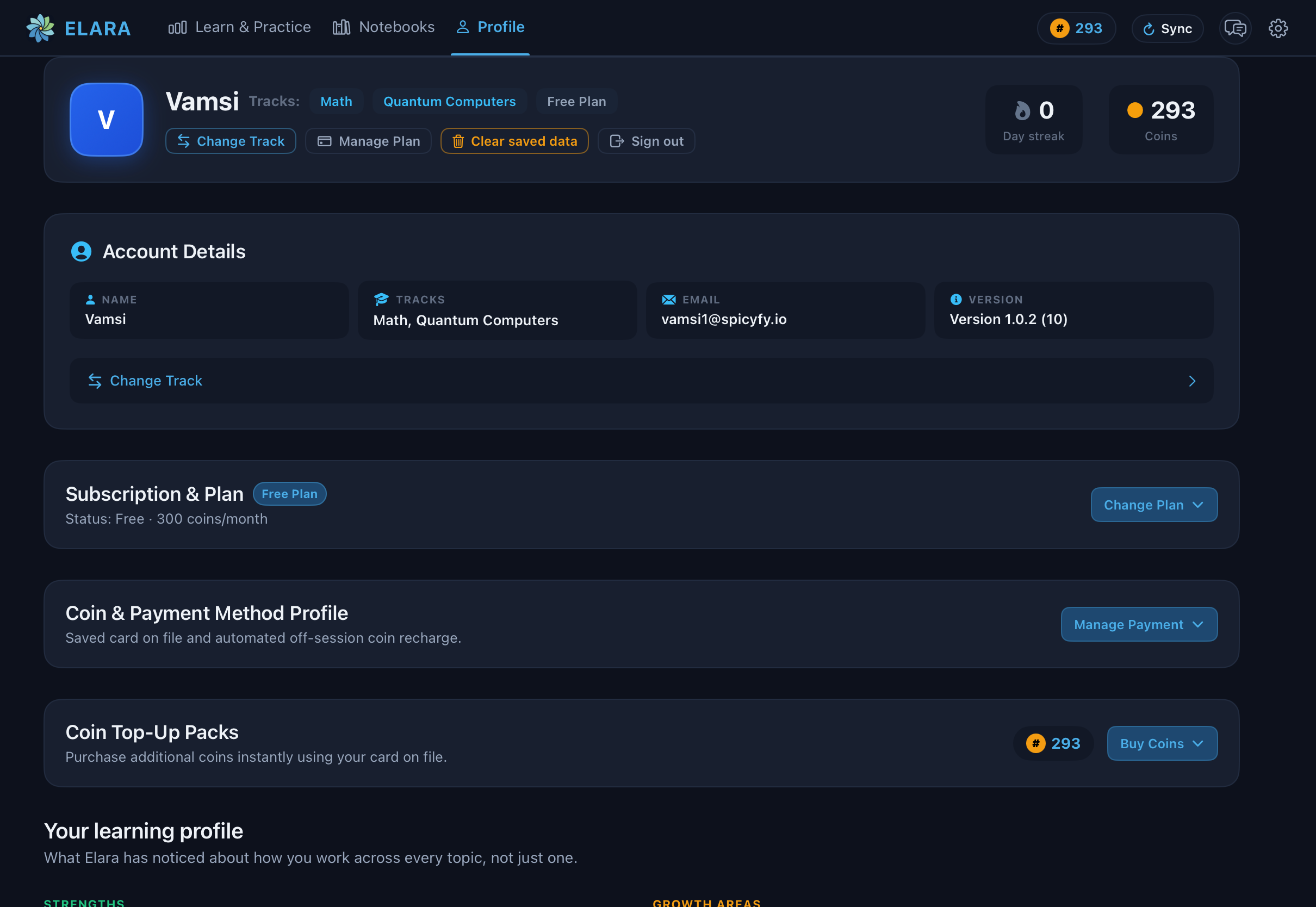This screenshot has width=1316, height=907.
Task: Click the Tracks graduation cap icon
Action: click(381, 300)
